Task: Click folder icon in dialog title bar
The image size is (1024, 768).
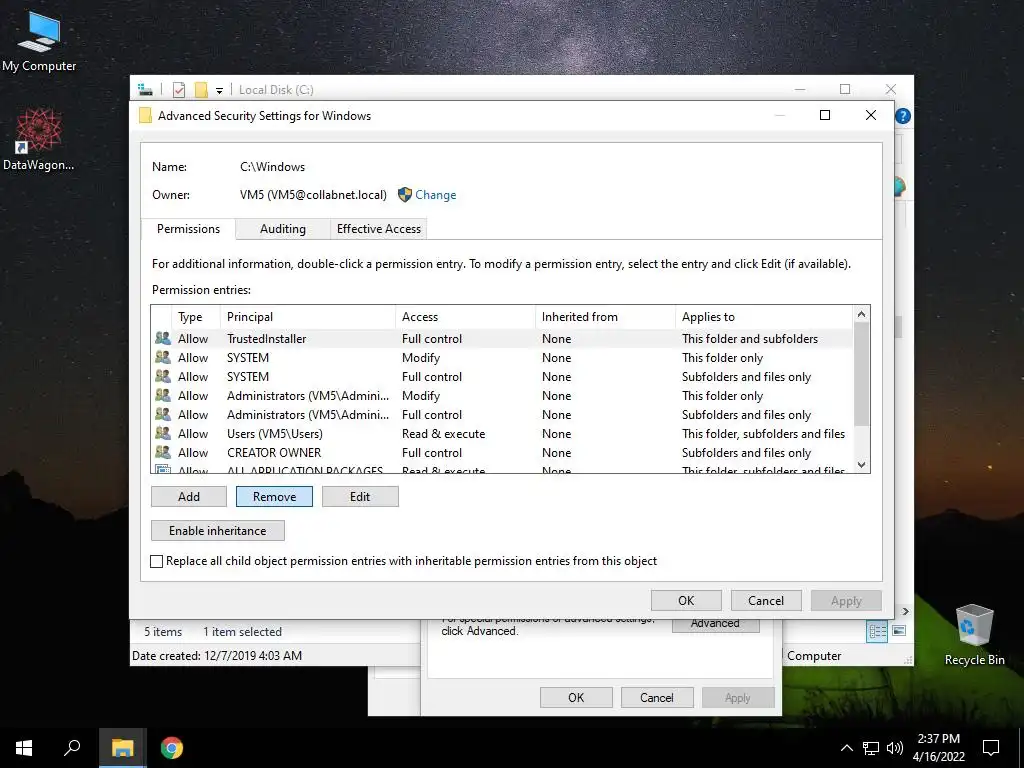Action: coord(145,116)
